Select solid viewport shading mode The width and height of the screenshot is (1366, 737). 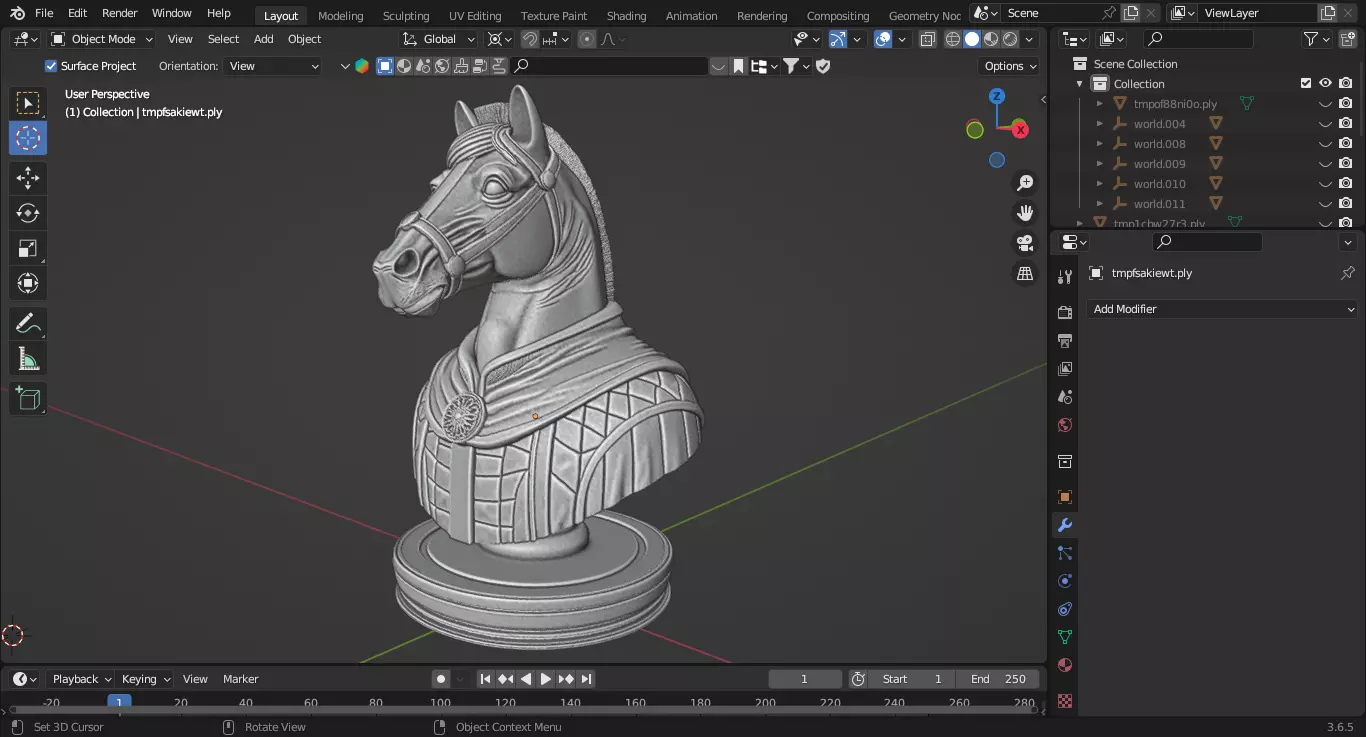click(x=971, y=39)
